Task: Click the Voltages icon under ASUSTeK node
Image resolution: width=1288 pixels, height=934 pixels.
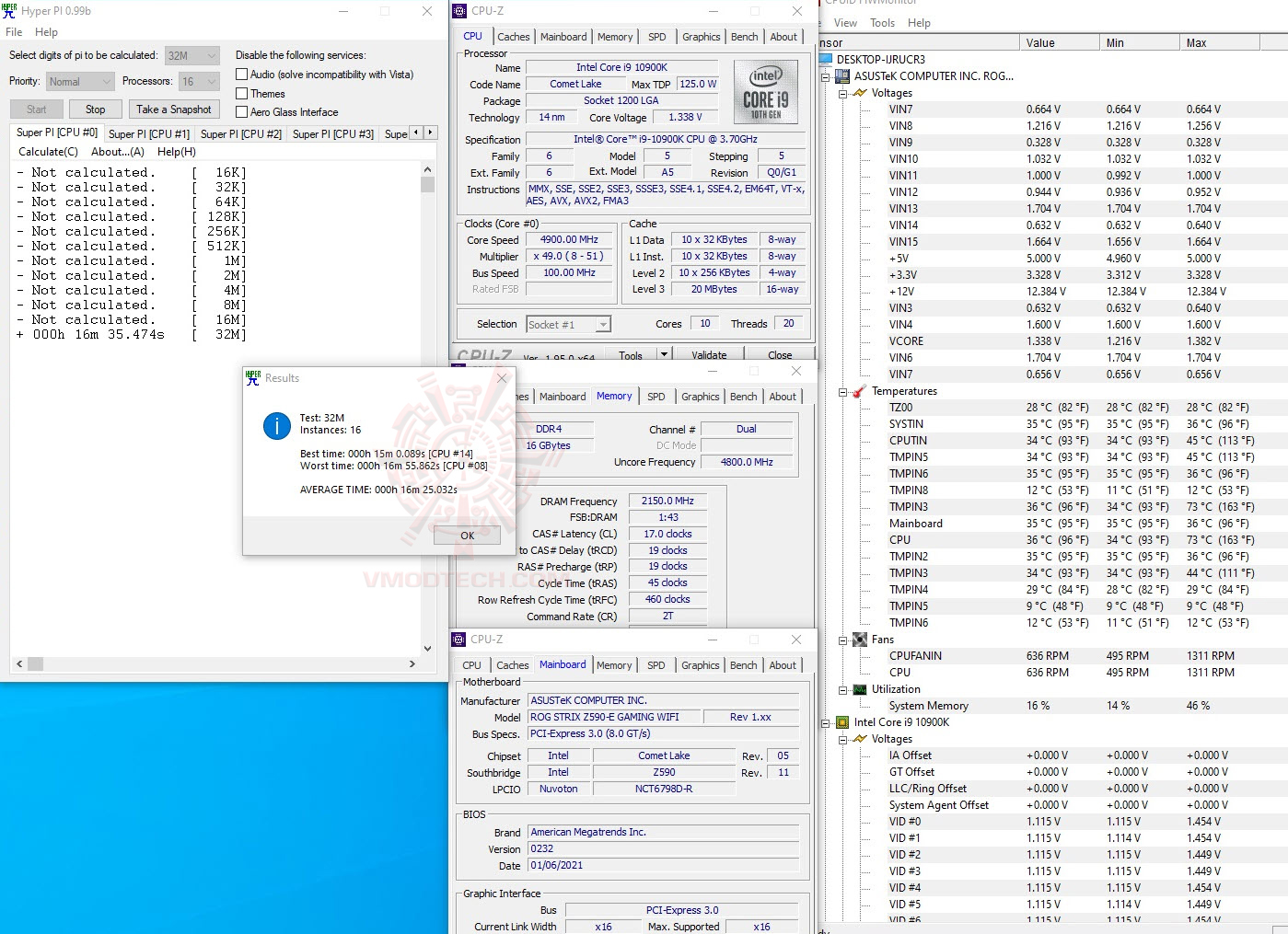Action: (x=859, y=93)
